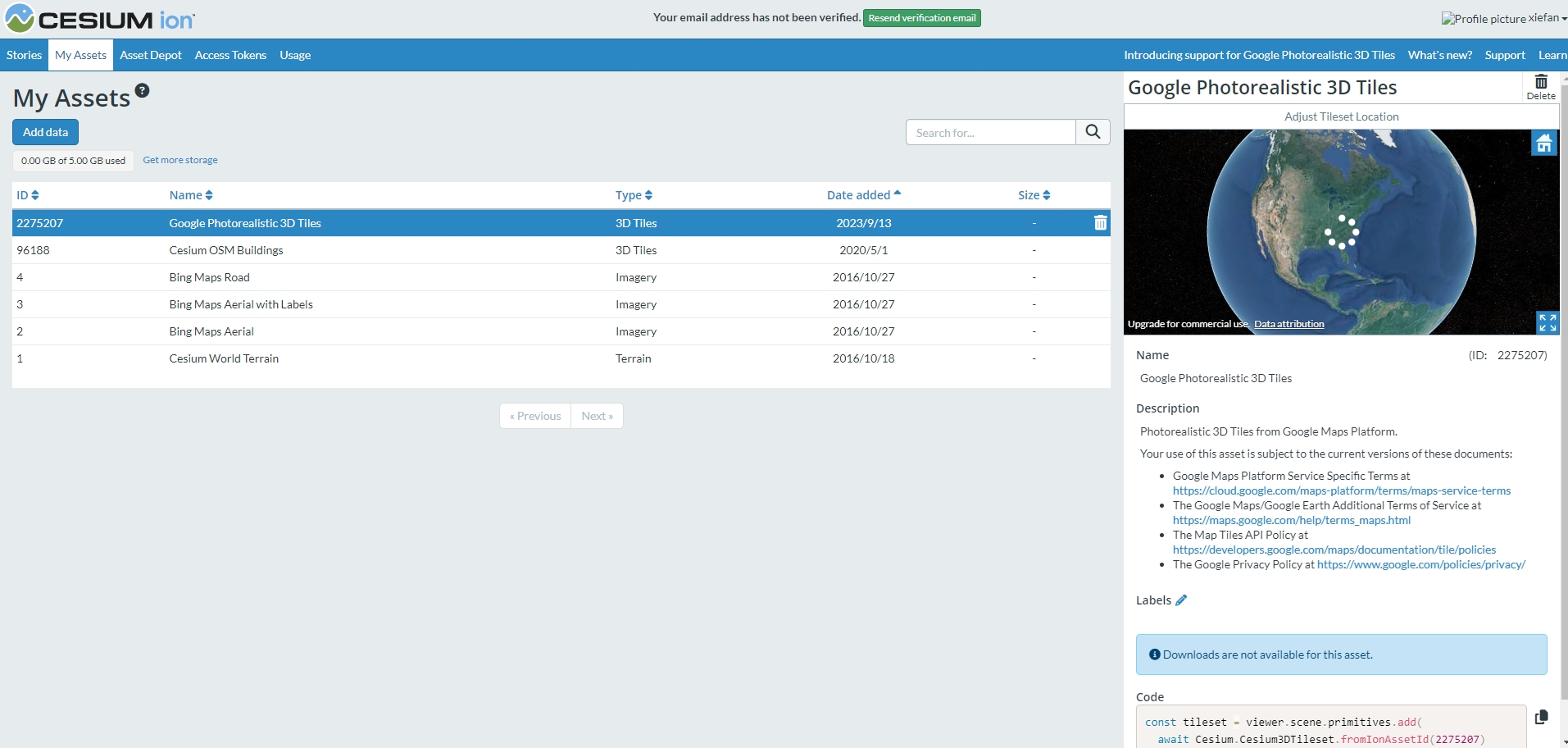Click the code snippet text box
1568x748 pixels.
1331,727
